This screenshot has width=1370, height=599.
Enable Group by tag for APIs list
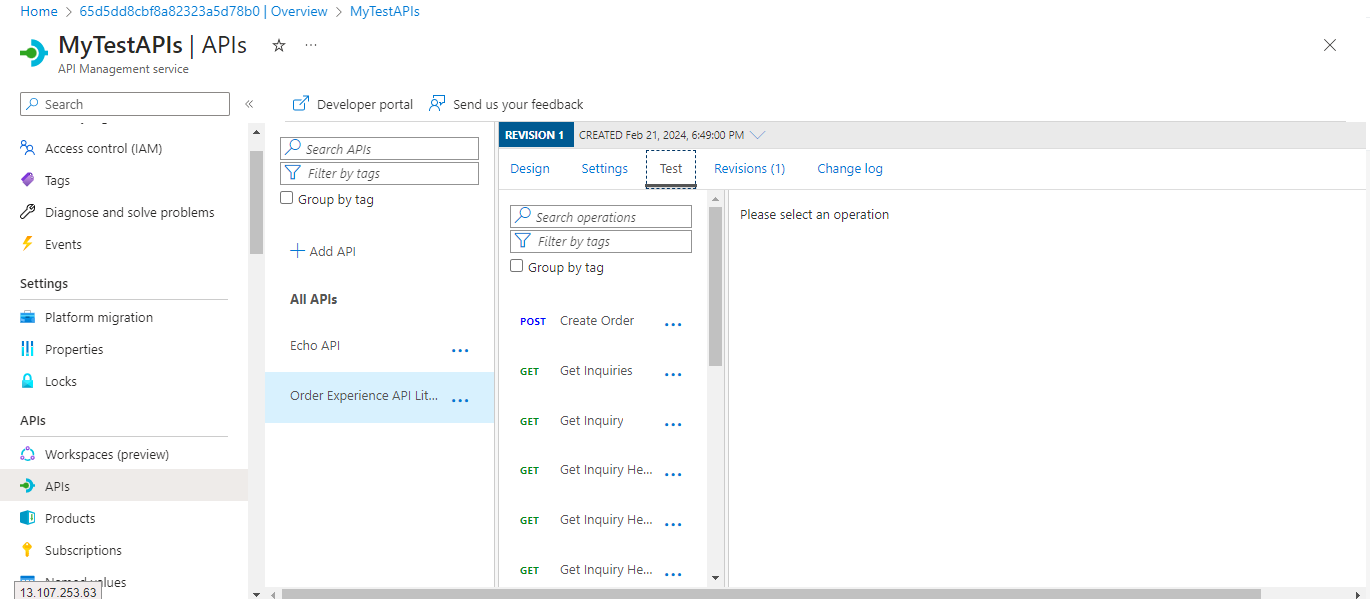[x=288, y=199]
